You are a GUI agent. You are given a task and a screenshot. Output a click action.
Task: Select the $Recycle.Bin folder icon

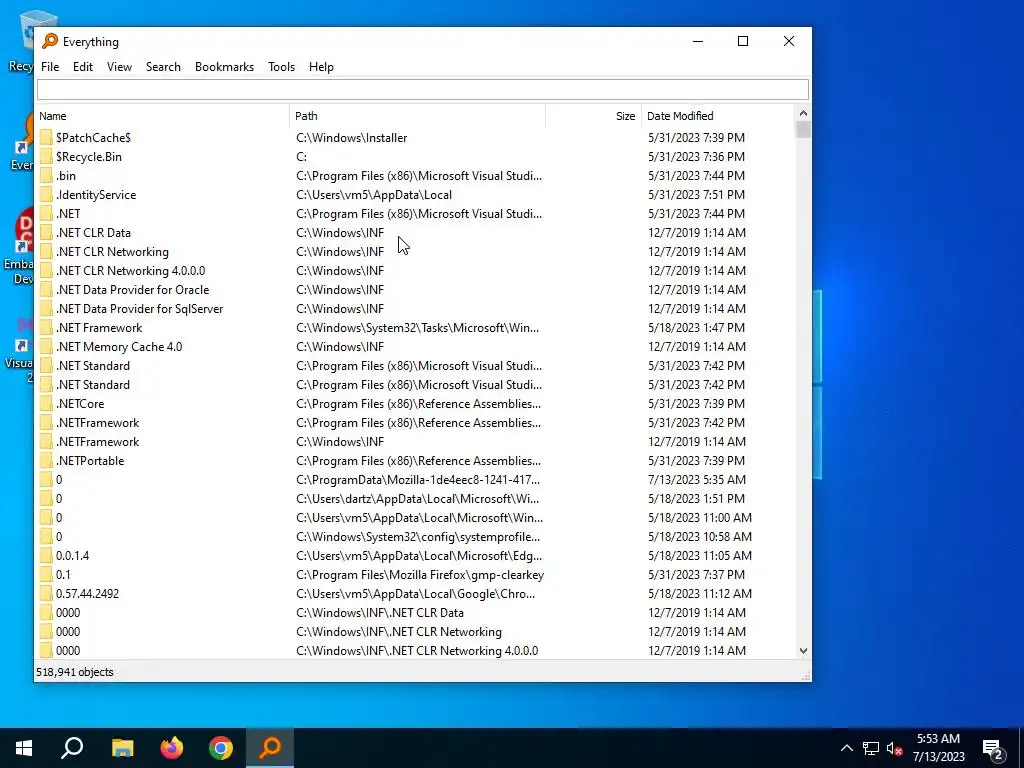click(x=46, y=157)
